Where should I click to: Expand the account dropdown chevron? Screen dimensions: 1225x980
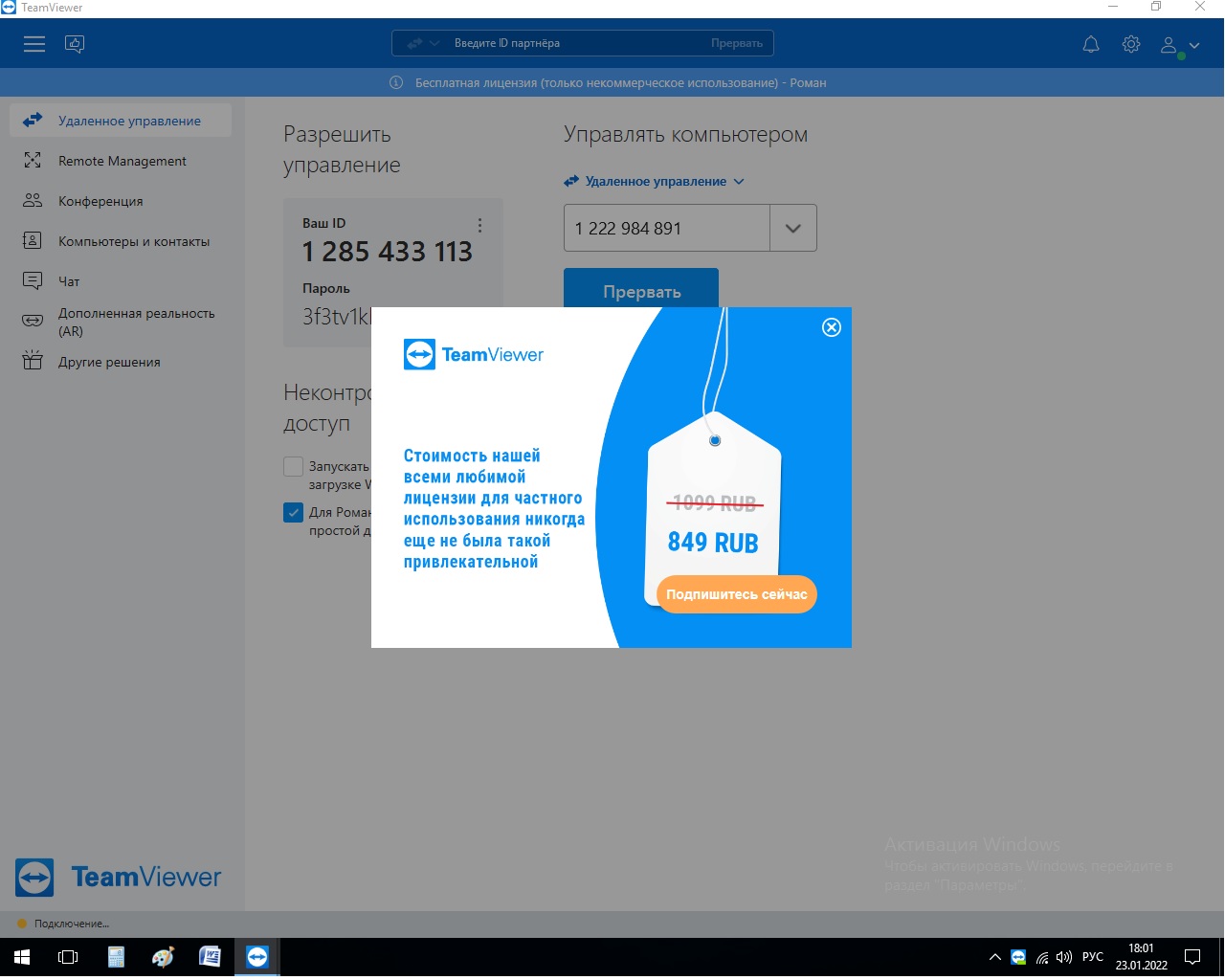coord(1193,45)
